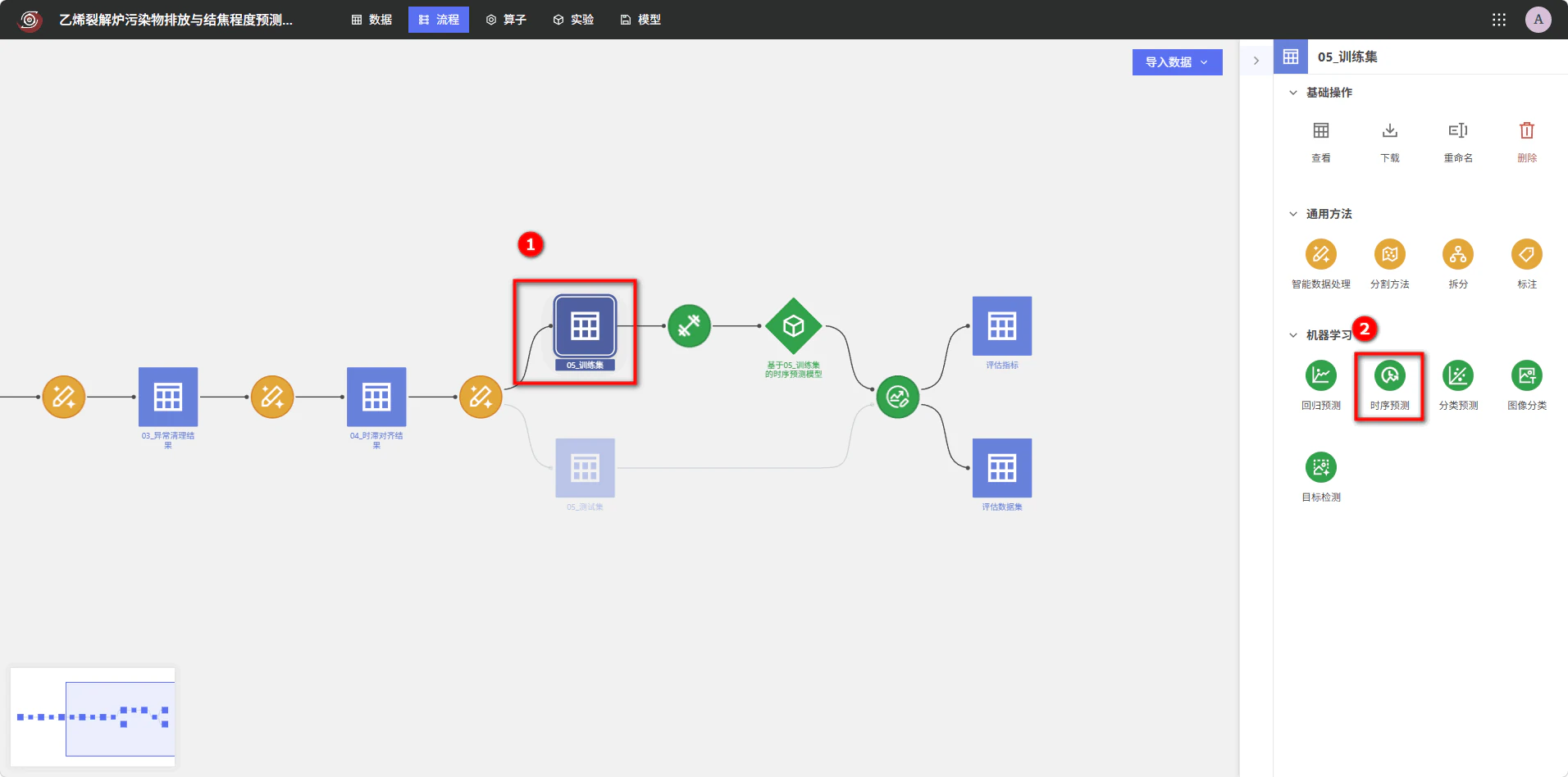Choose 图像分类 image classification icon
Screen dimensions: 1568x777
[x=1526, y=375]
